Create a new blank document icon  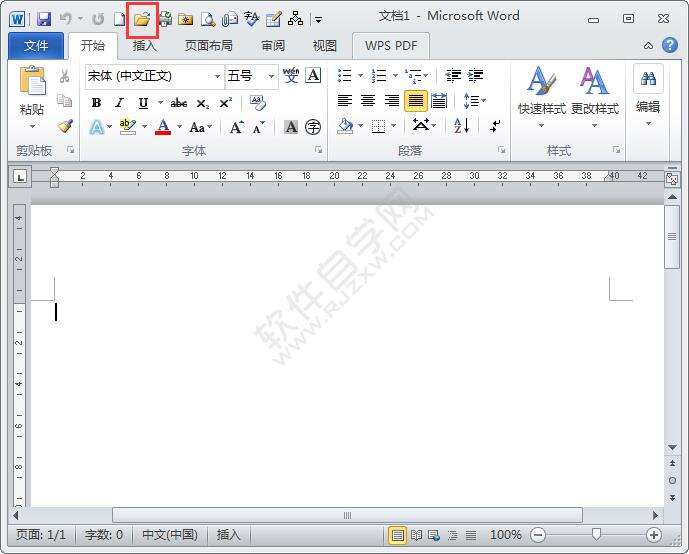[x=119, y=19]
